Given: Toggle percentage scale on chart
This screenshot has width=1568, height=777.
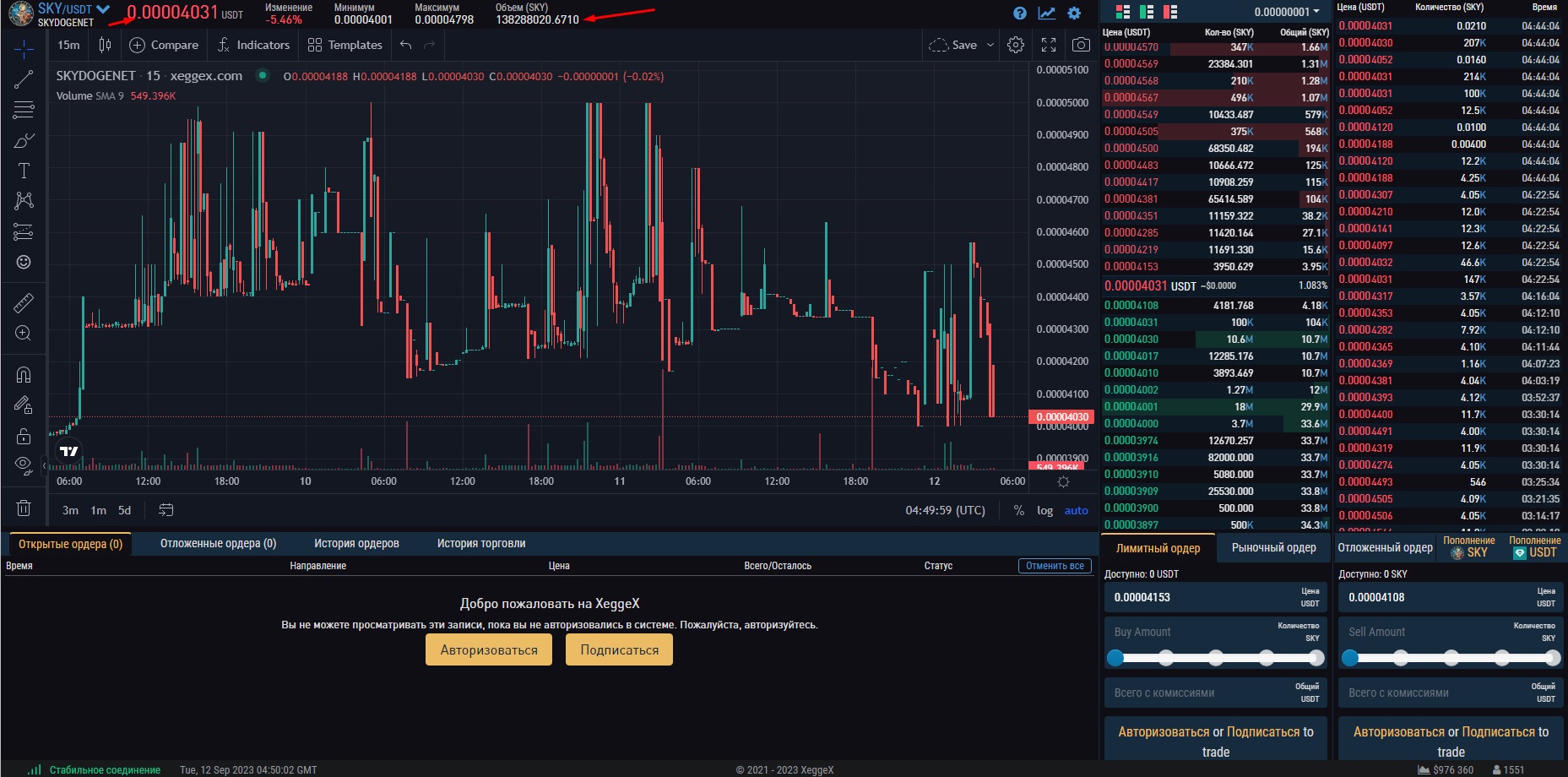Looking at the screenshot, I should coord(1019,510).
